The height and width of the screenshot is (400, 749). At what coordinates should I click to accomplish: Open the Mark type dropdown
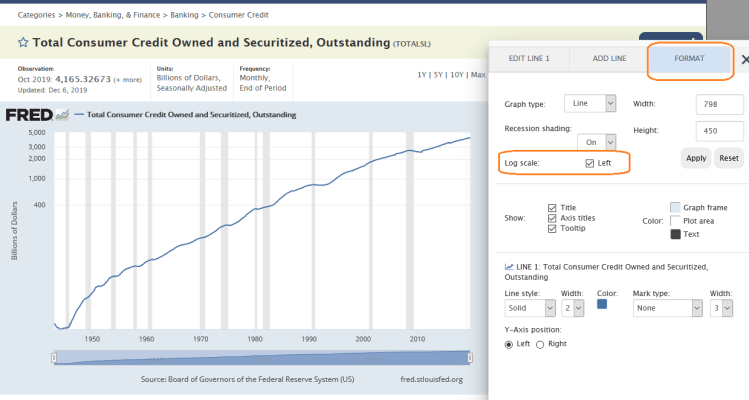tap(667, 310)
